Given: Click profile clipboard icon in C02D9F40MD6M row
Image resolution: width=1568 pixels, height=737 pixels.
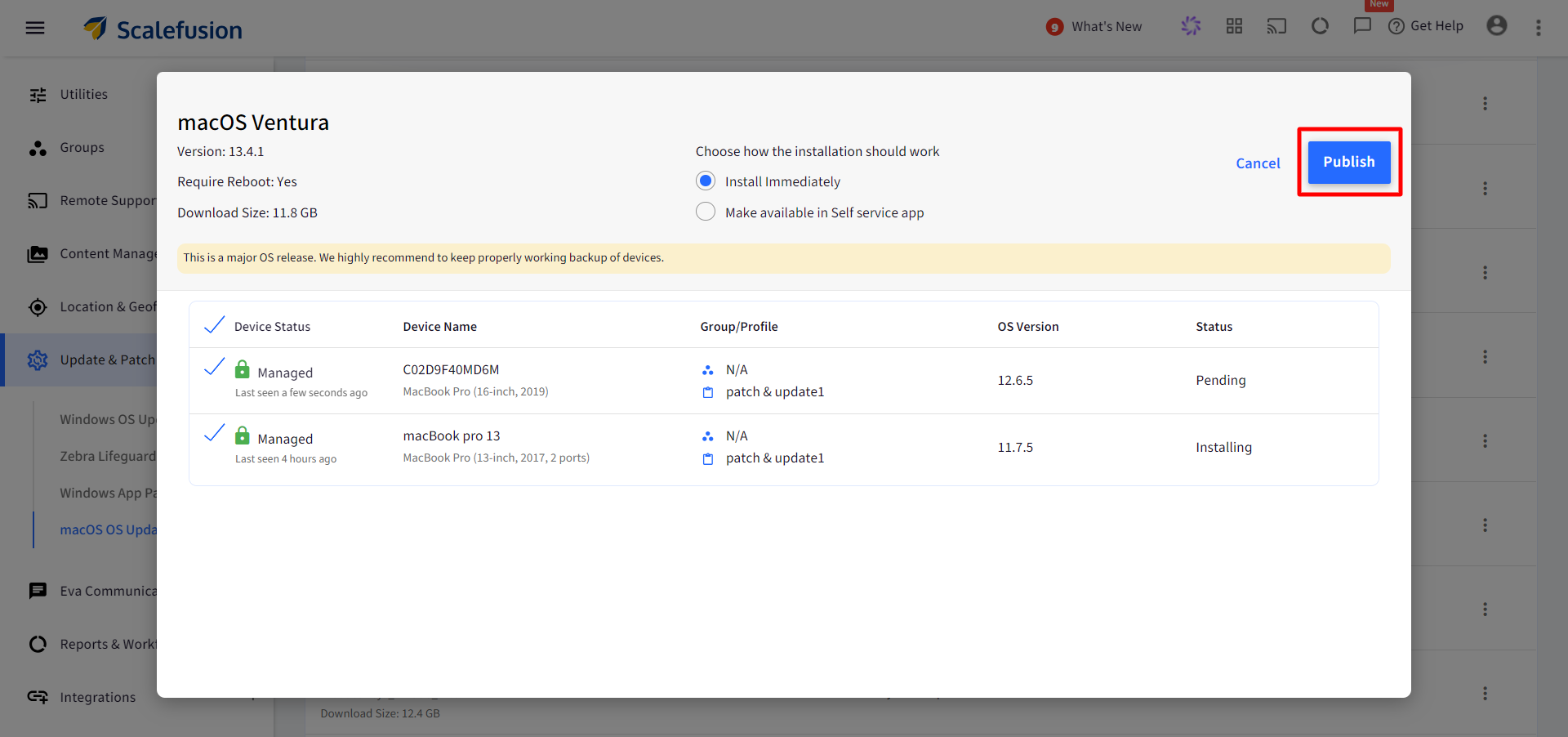Looking at the screenshot, I should coord(708,392).
